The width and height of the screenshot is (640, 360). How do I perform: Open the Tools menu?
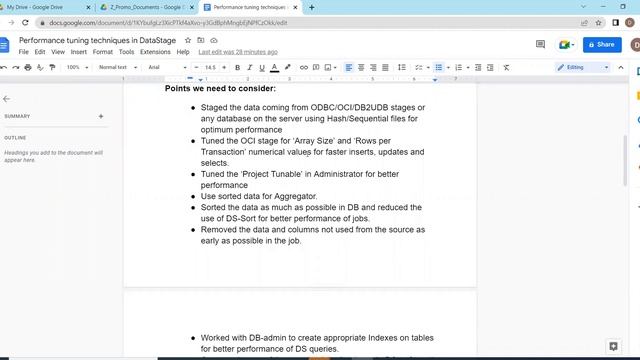point(127,52)
